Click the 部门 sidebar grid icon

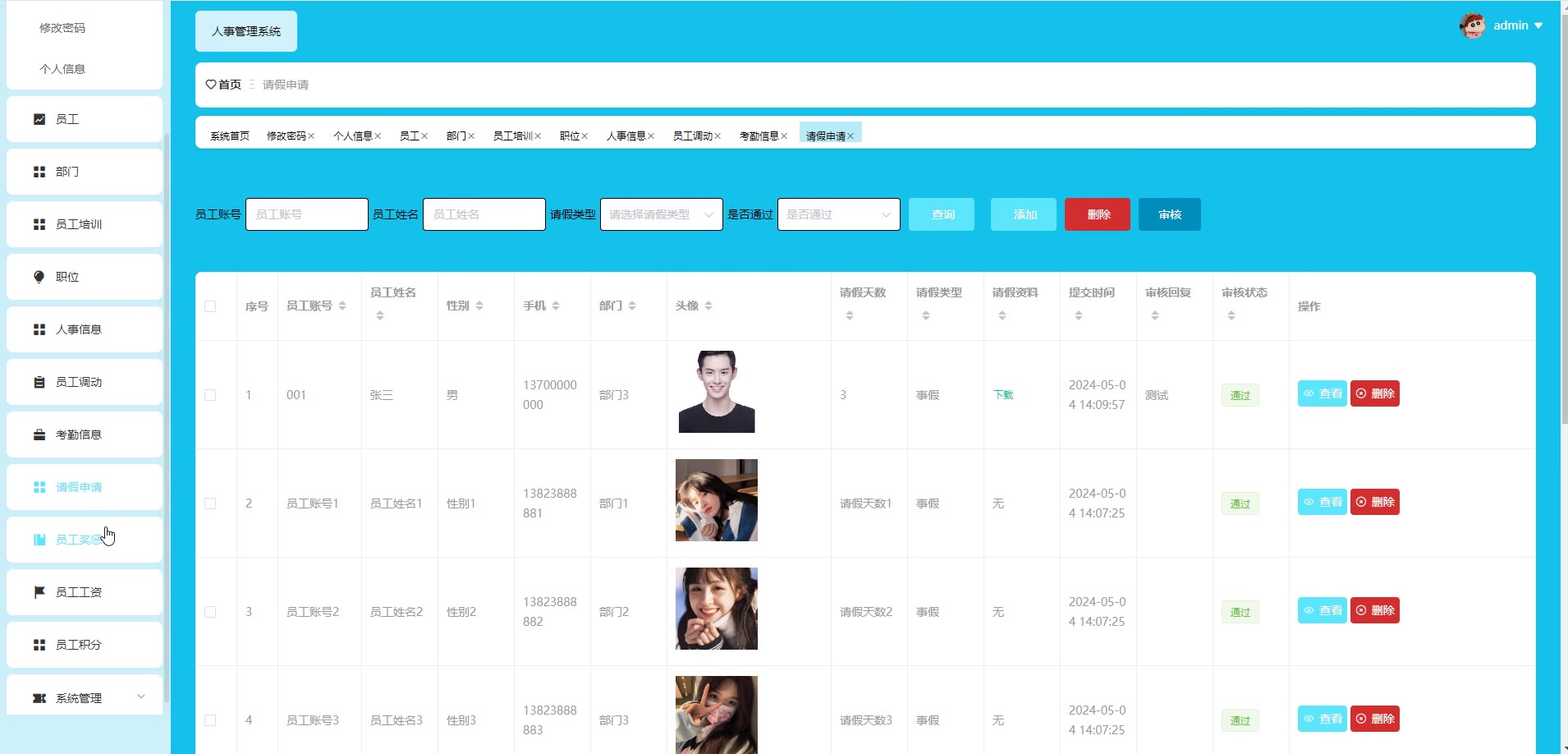click(39, 172)
